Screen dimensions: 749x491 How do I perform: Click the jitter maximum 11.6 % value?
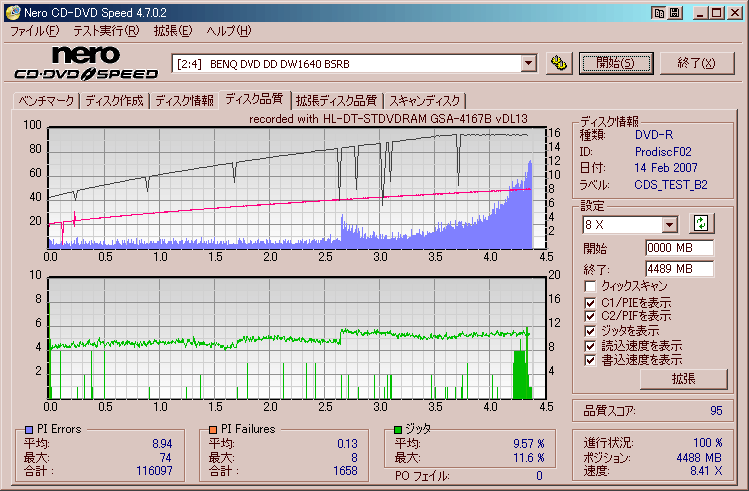(x=529, y=458)
